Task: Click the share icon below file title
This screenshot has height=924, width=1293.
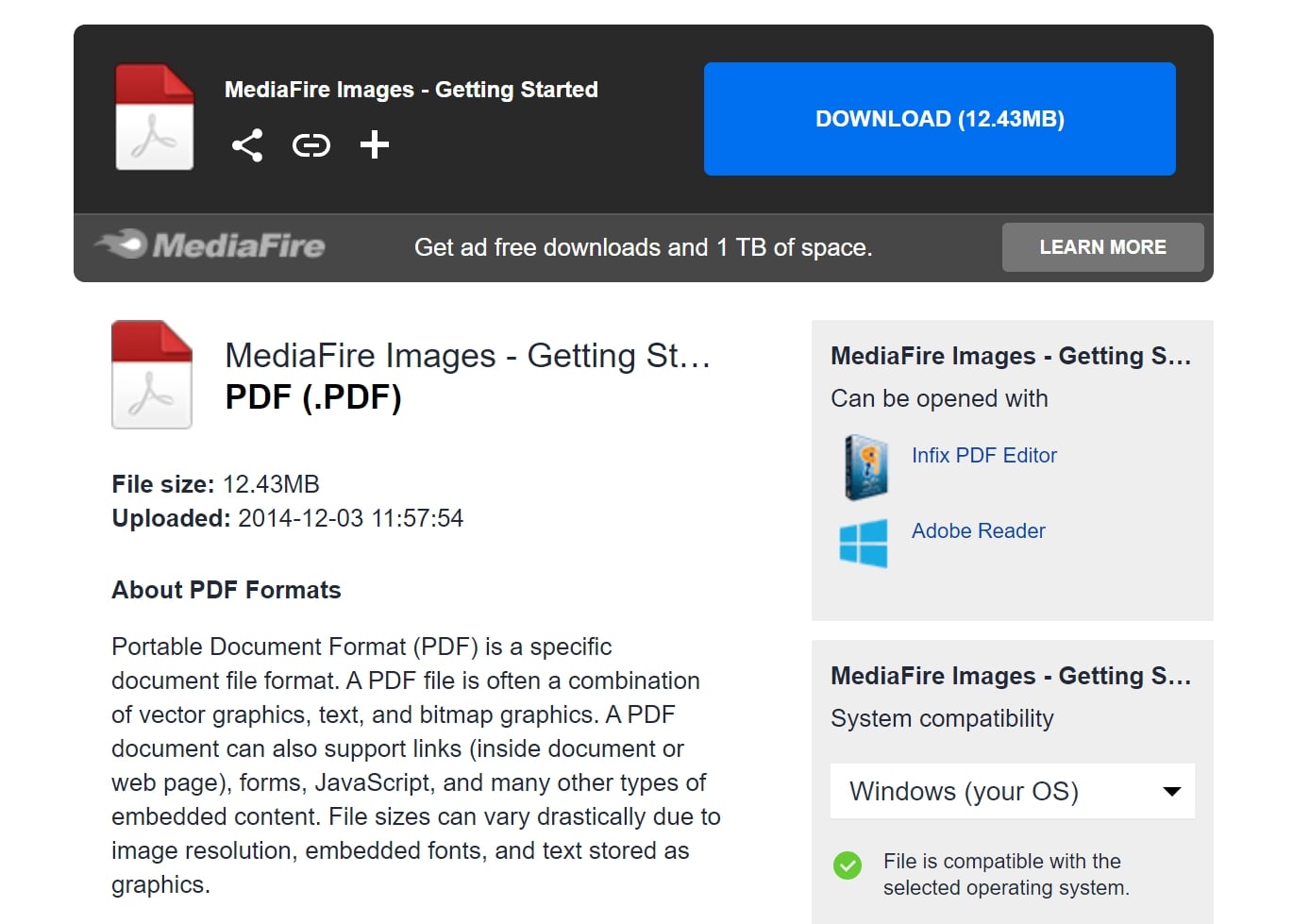Action: pyautogui.click(x=246, y=144)
